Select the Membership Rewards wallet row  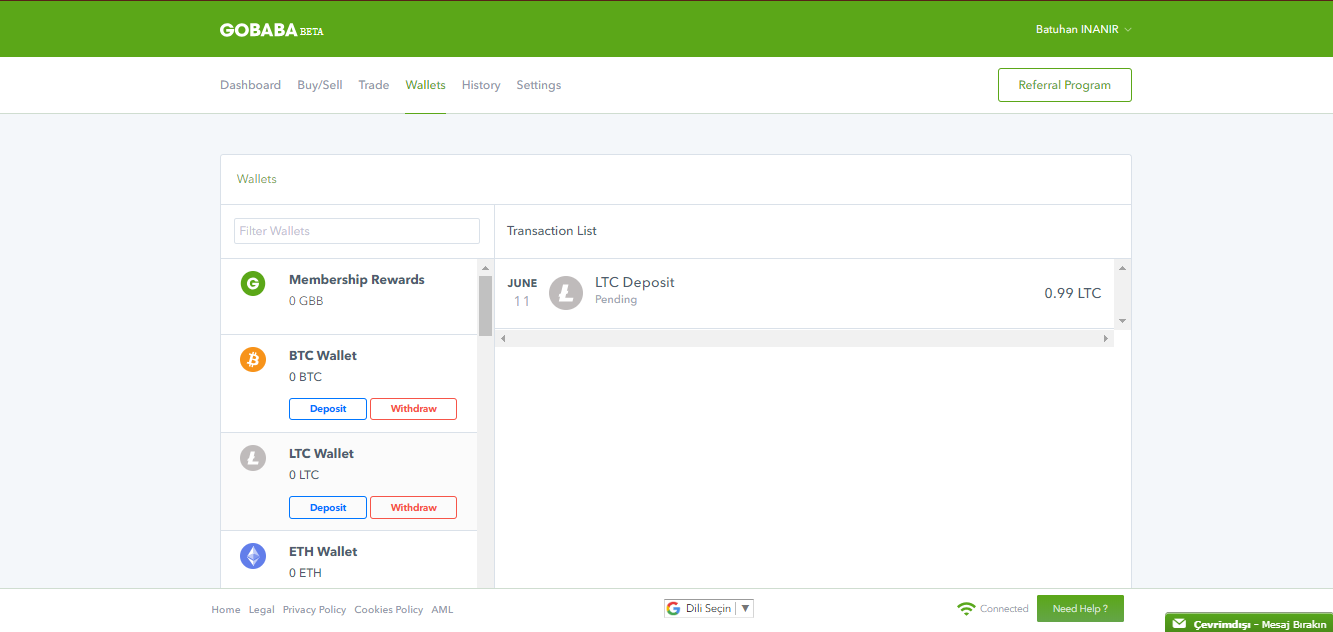(349, 296)
